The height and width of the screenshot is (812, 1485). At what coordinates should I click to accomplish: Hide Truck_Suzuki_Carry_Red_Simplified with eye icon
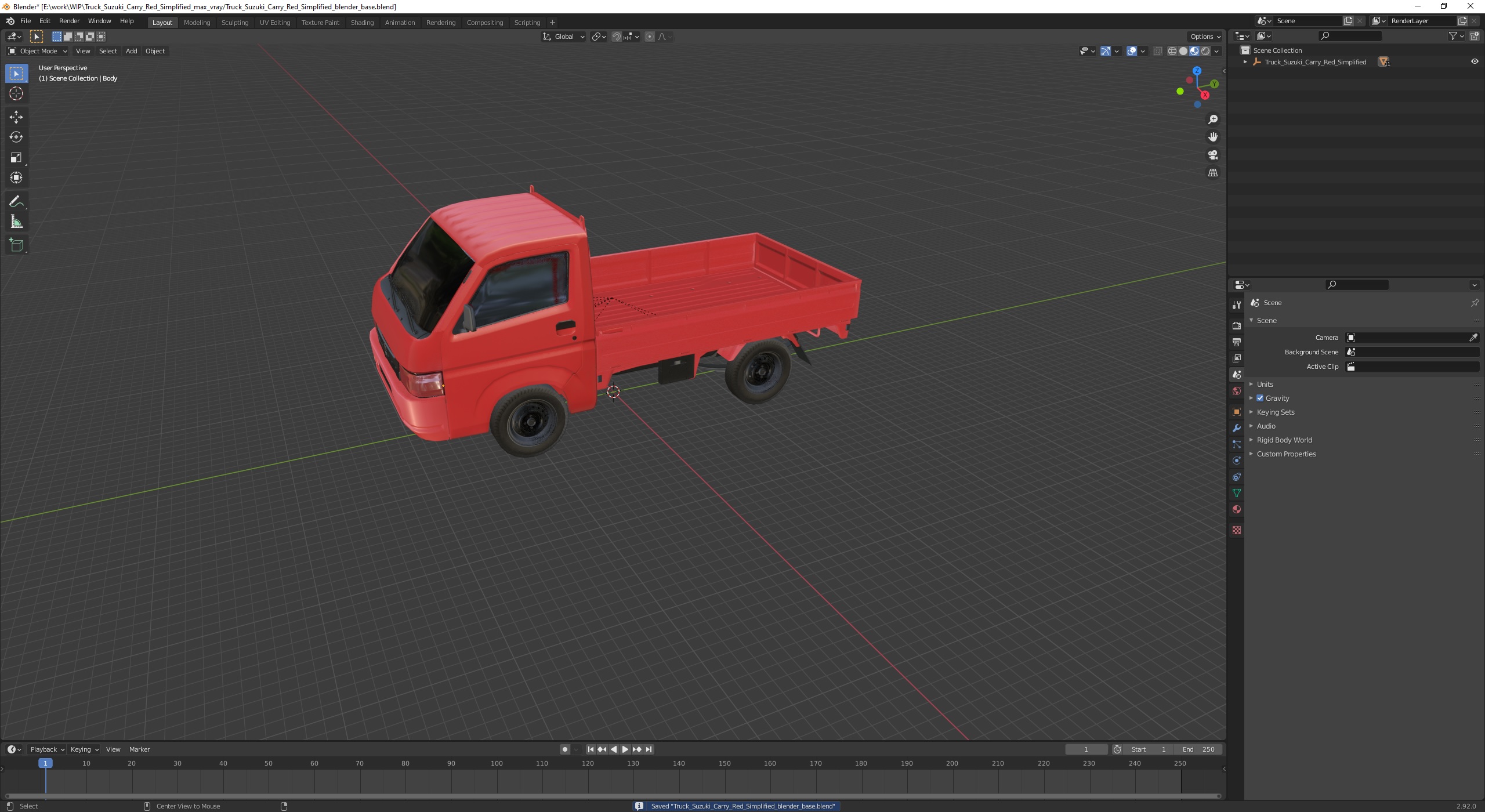[x=1475, y=61]
